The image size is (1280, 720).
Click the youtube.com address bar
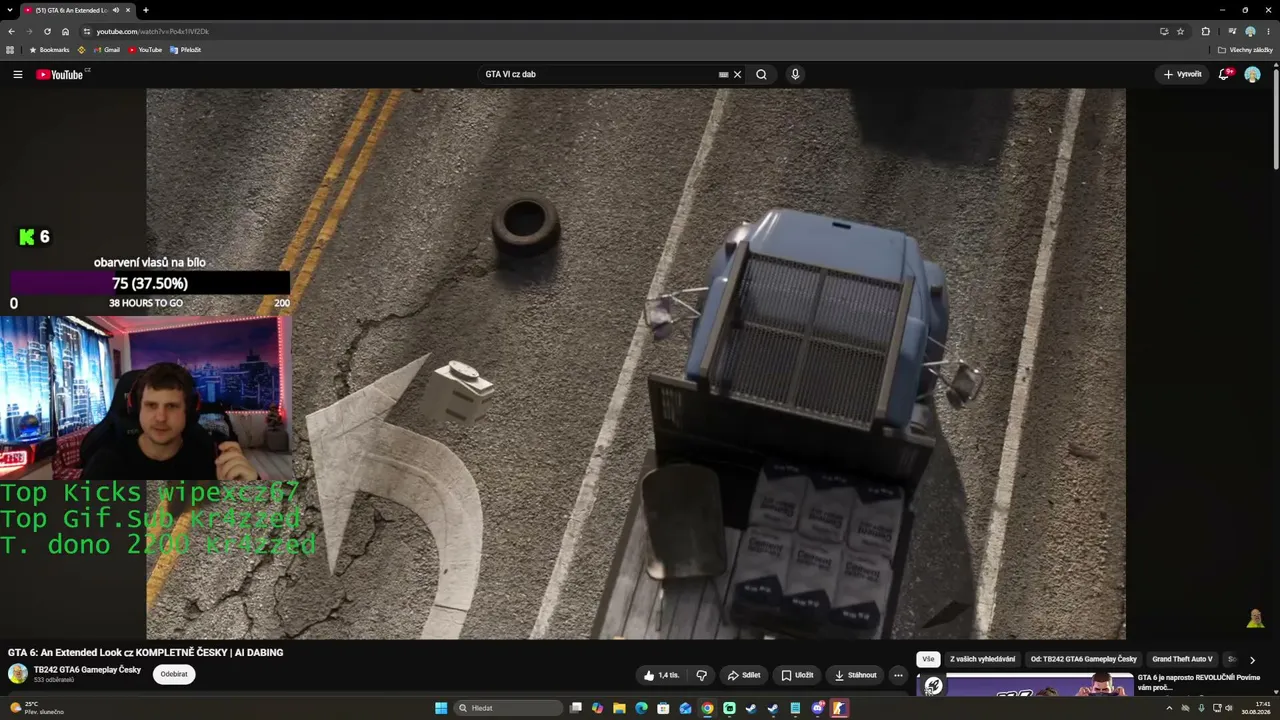(620, 31)
